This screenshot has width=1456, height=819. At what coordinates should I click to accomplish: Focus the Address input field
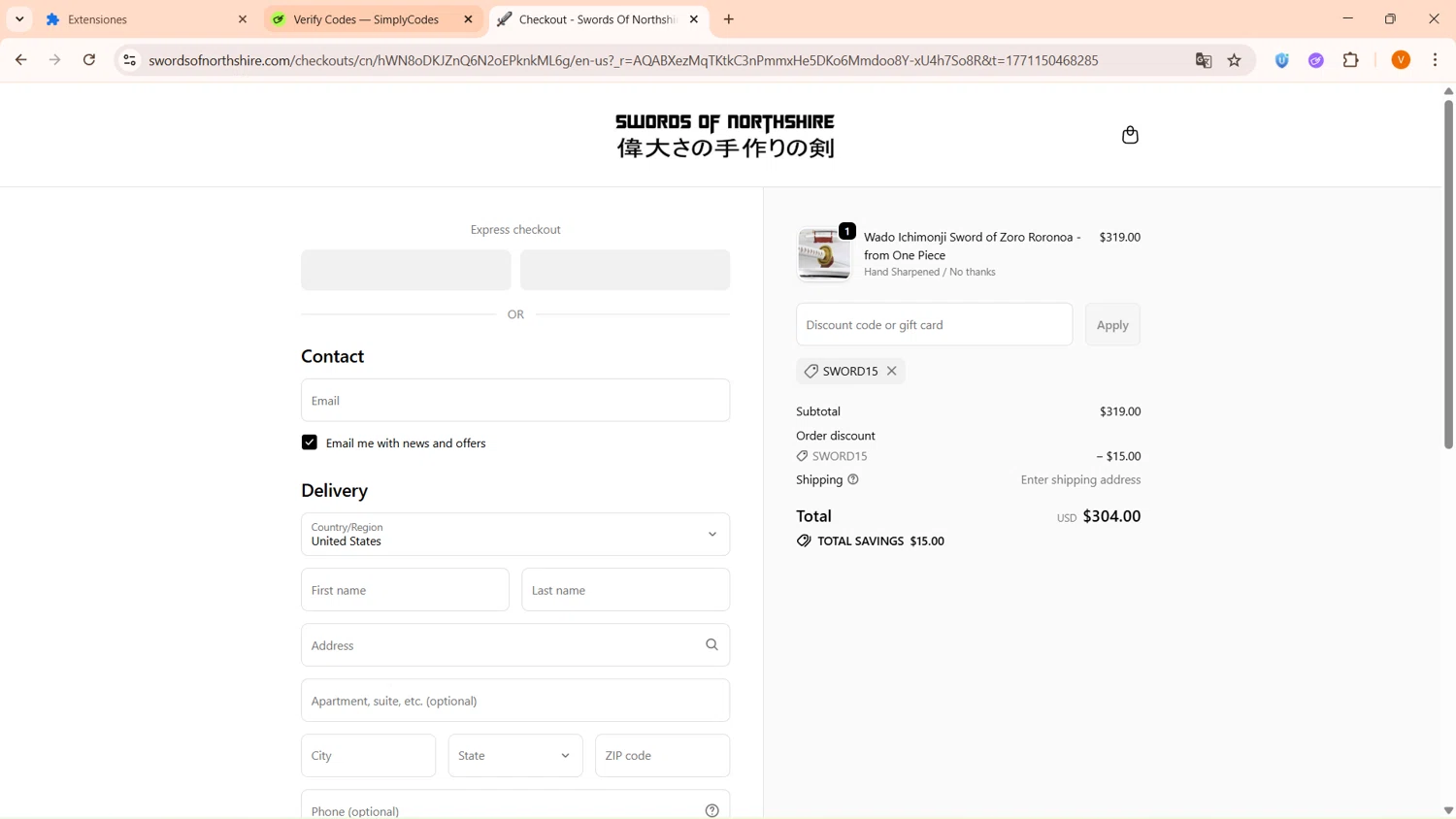[x=515, y=645]
